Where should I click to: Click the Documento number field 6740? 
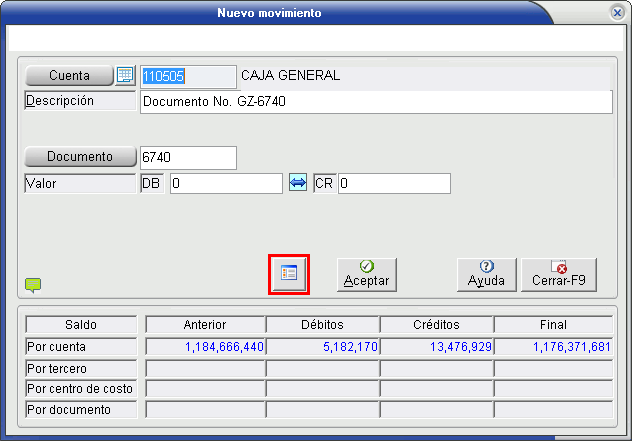click(x=188, y=157)
